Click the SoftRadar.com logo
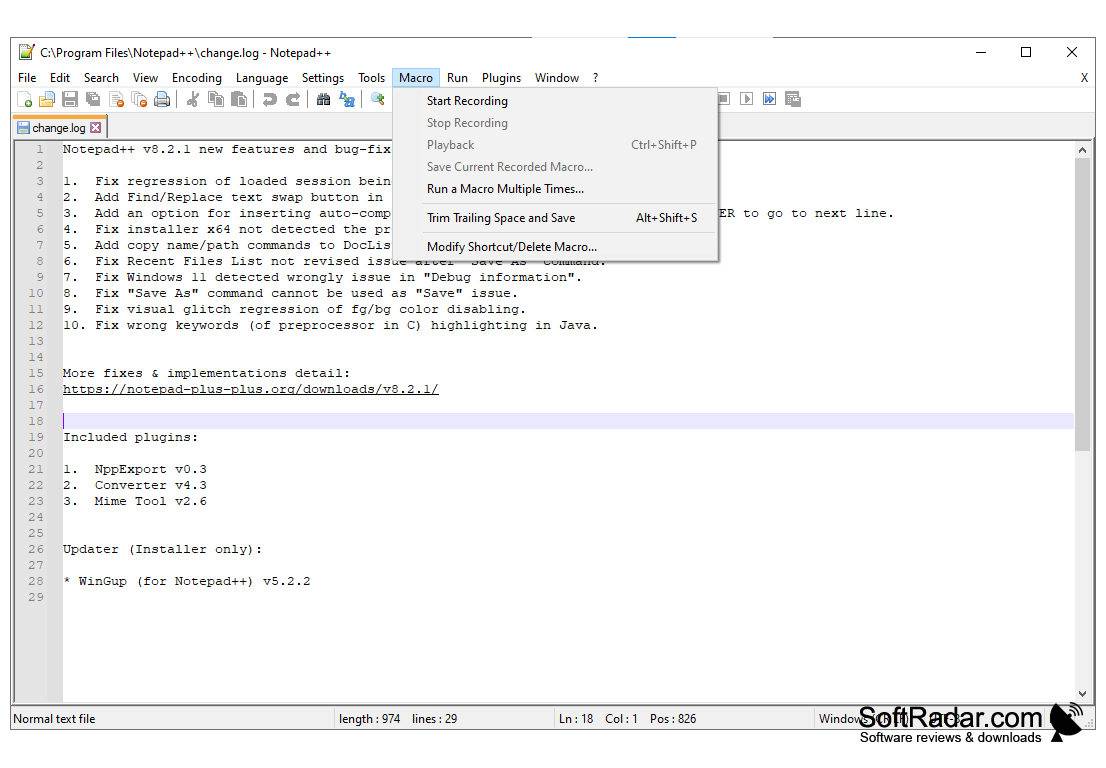1106x768 pixels. click(x=960, y=717)
